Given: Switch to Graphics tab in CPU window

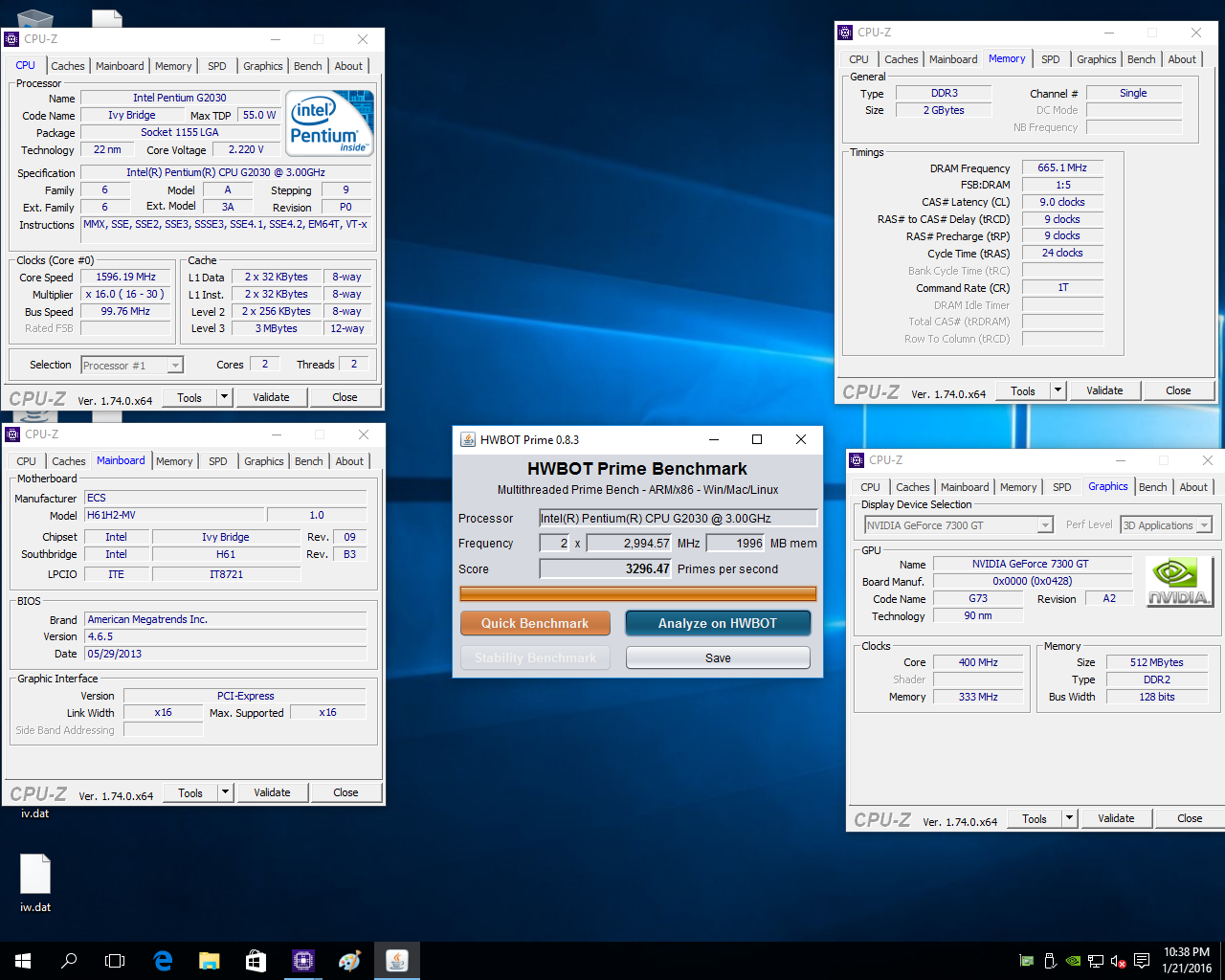Looking at the screenshot, I should click(263, 66).
